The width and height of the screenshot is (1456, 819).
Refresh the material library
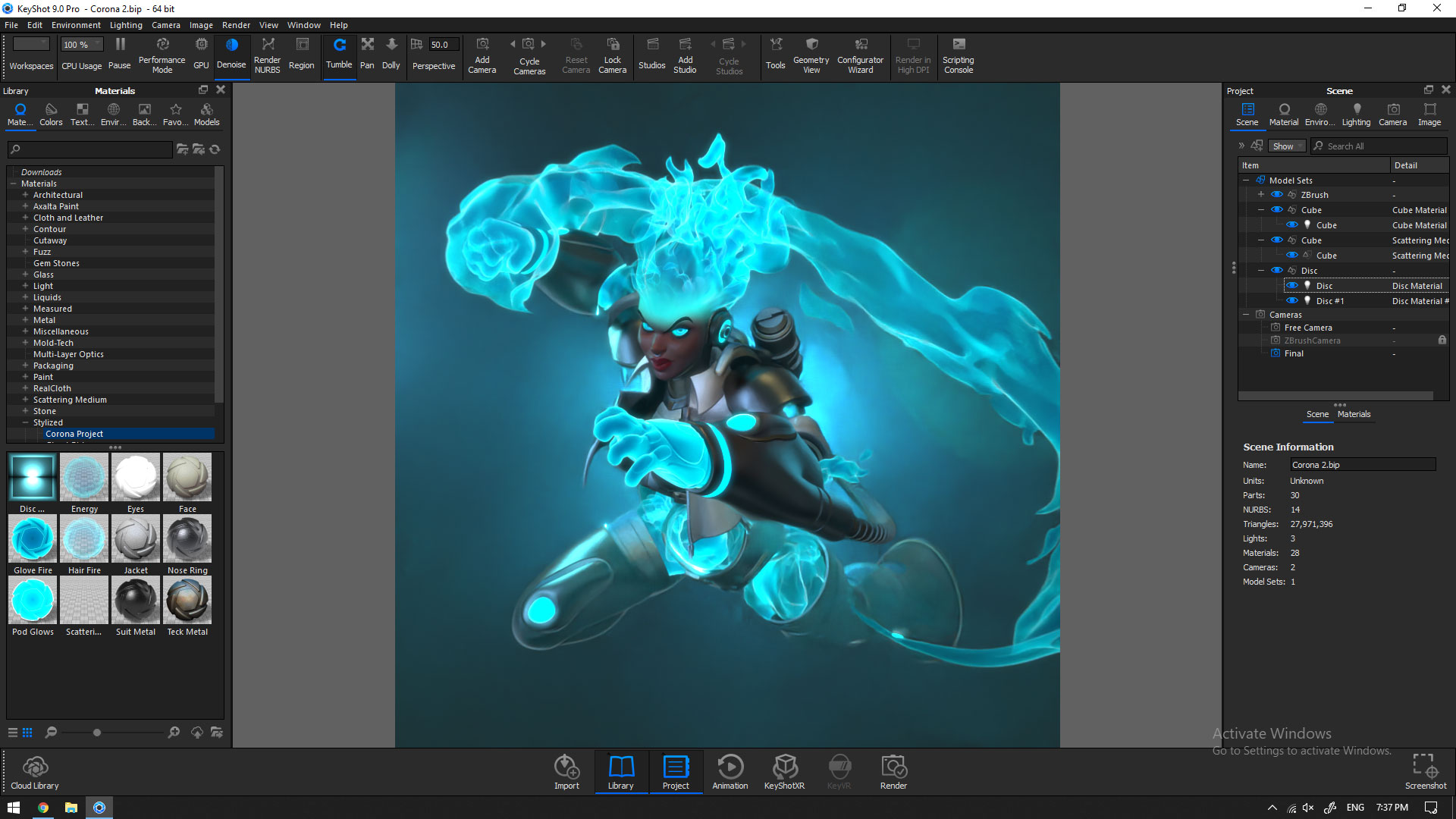215,149
